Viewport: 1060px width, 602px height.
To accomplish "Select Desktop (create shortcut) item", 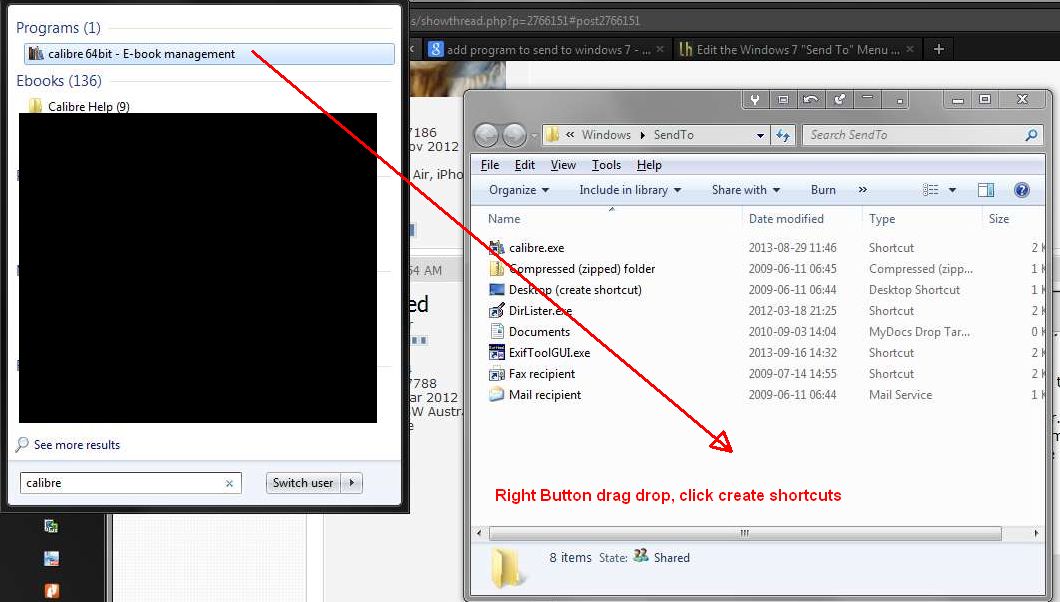I will coord(575,290).
